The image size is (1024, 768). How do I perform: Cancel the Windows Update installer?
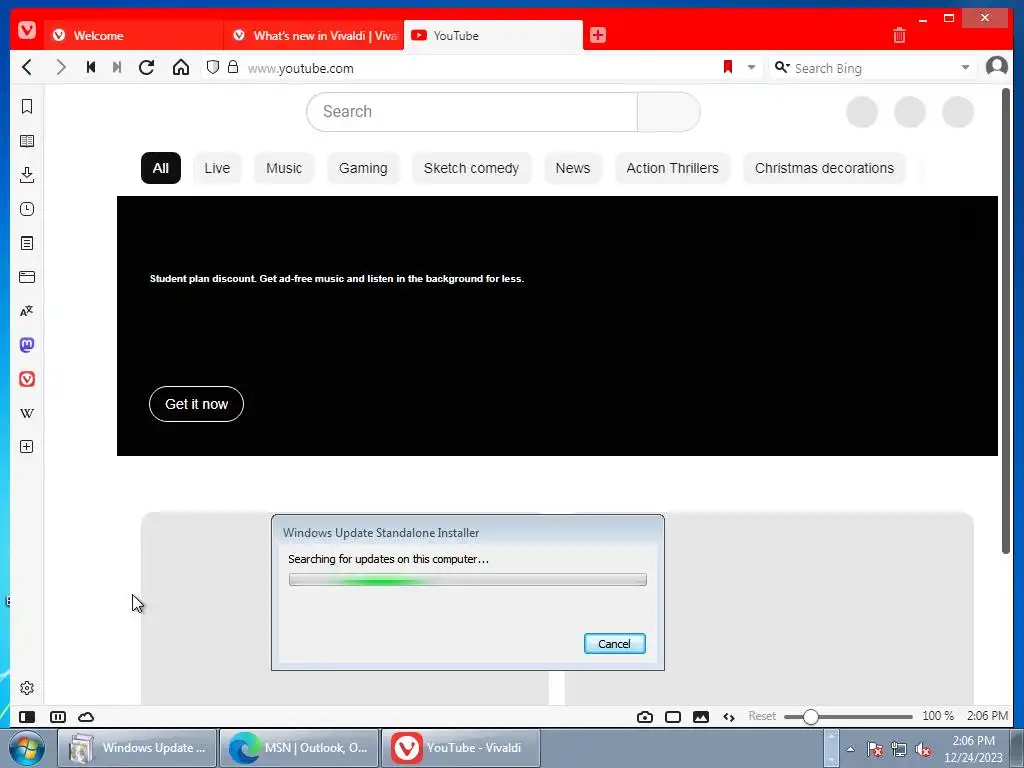click(x=615, y=644)
